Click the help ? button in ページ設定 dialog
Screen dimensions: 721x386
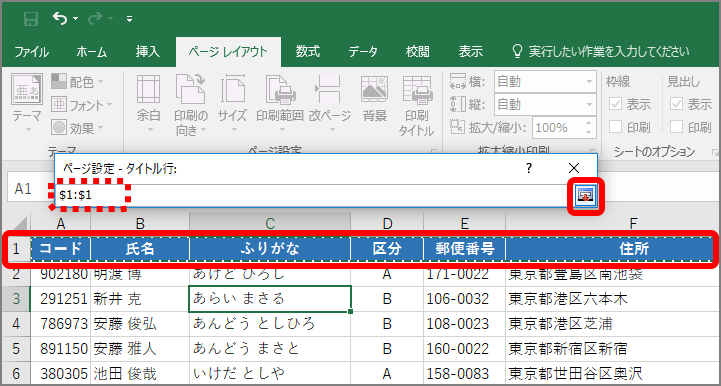529,168
